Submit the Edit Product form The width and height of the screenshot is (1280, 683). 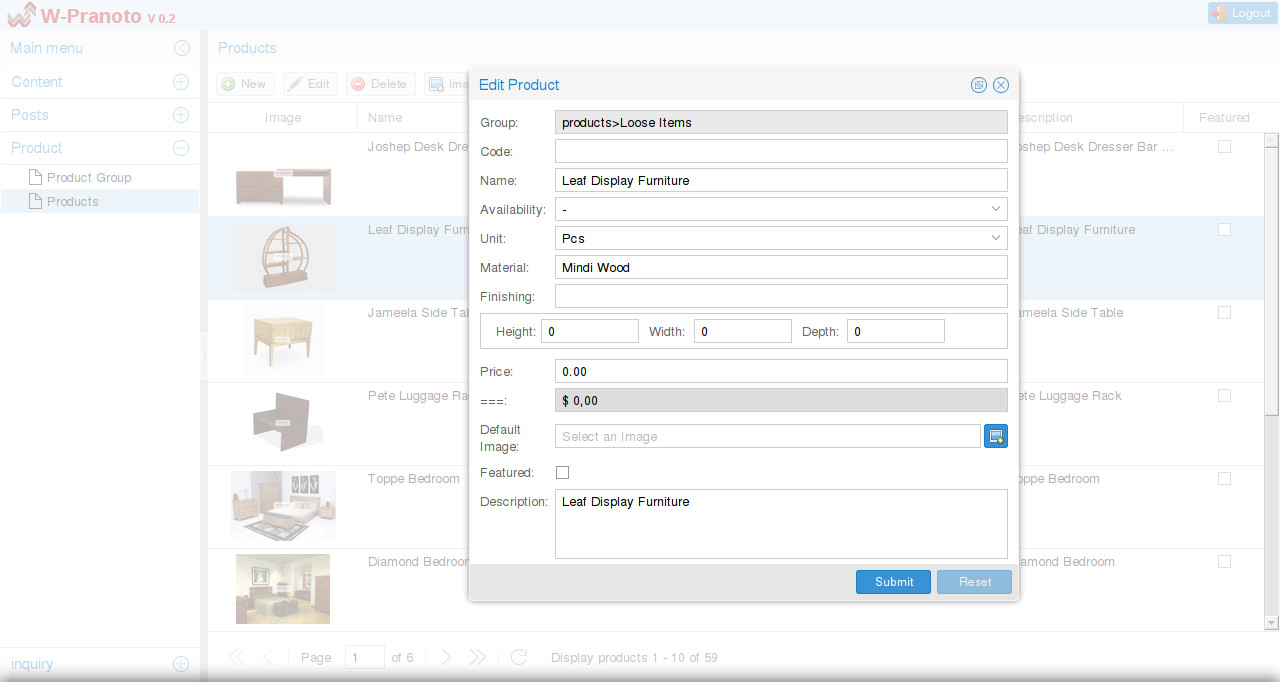pos(893,582)
